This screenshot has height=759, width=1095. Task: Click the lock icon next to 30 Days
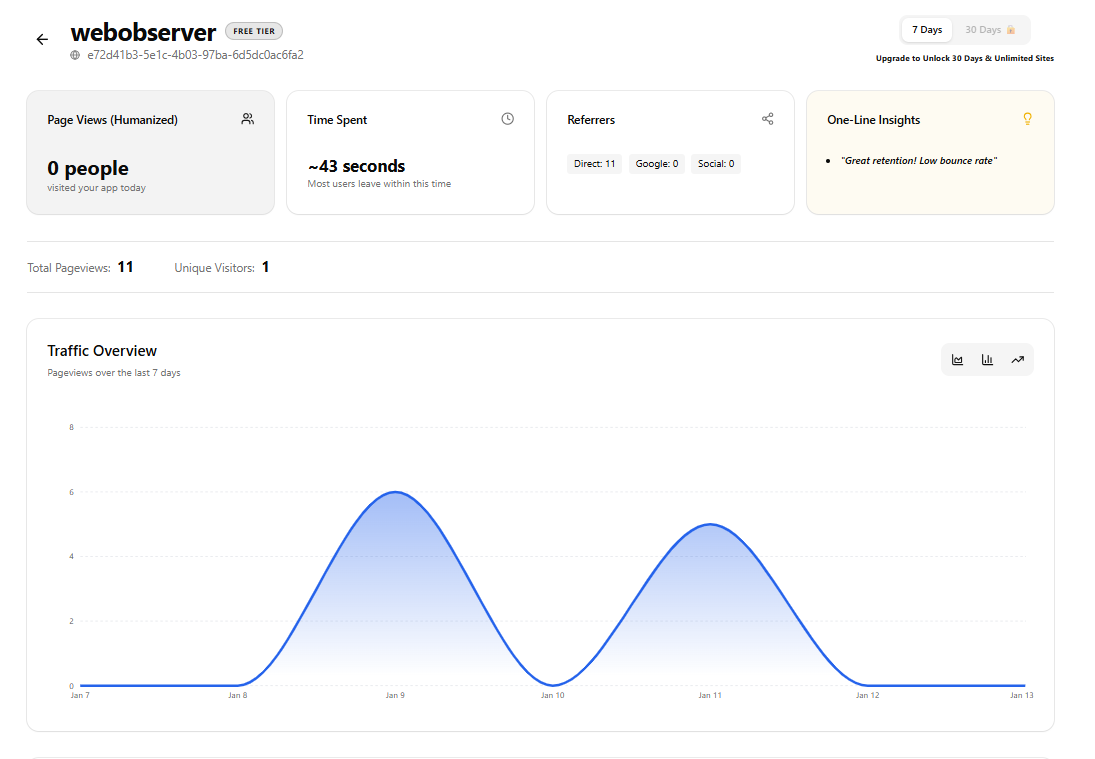click(1011, 30)
